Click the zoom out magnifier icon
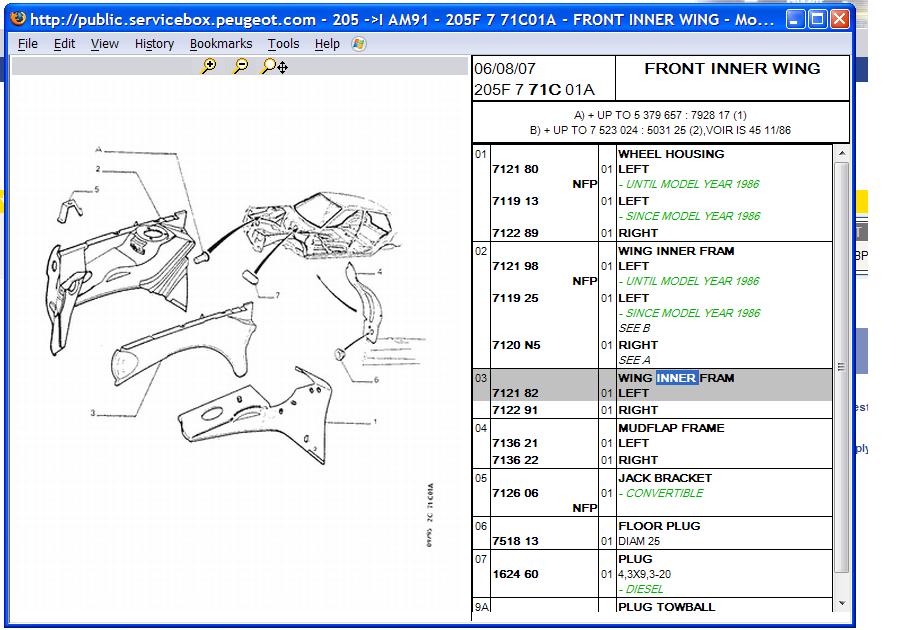The width and height of the screenshot is (907, 630). (x=240, y=67)
